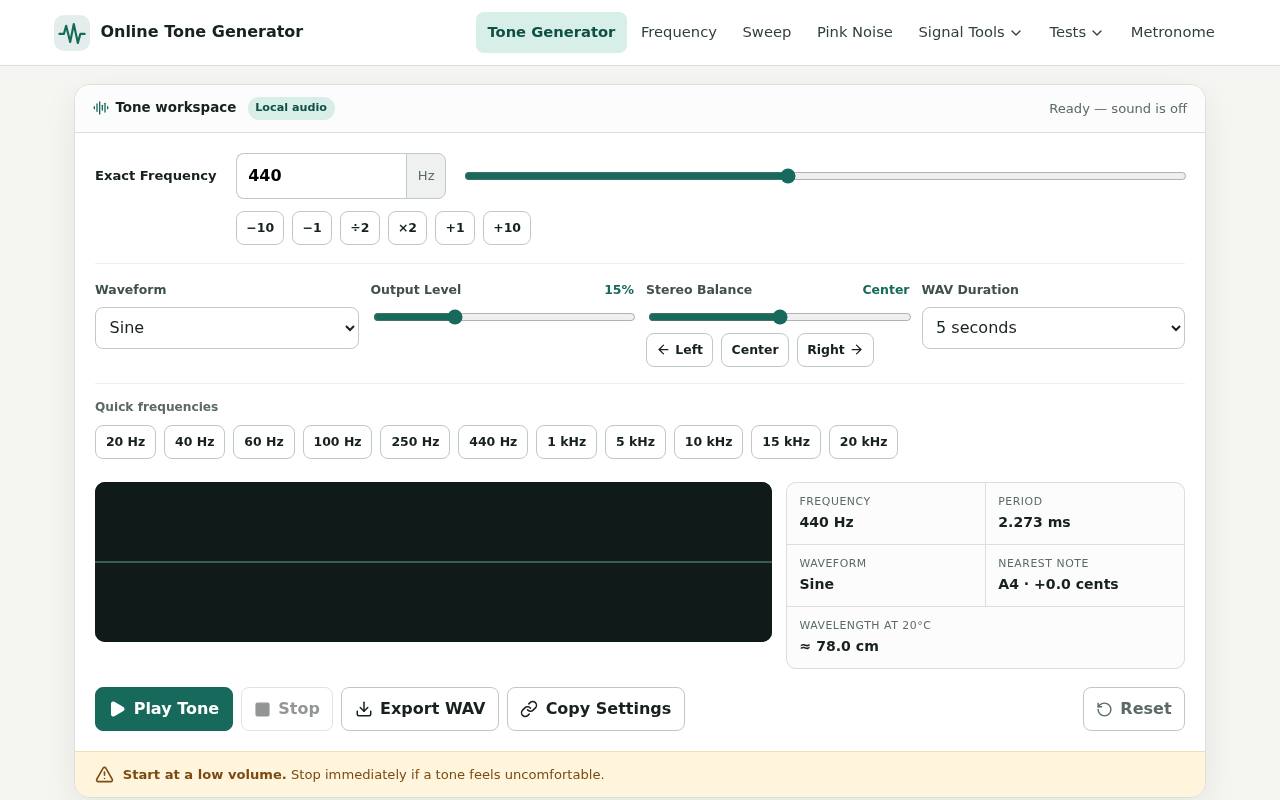Image resolution: width=1280 pixels, height=800 pixels.
Task: Go to the Pink Noise page
Action: 855,32
